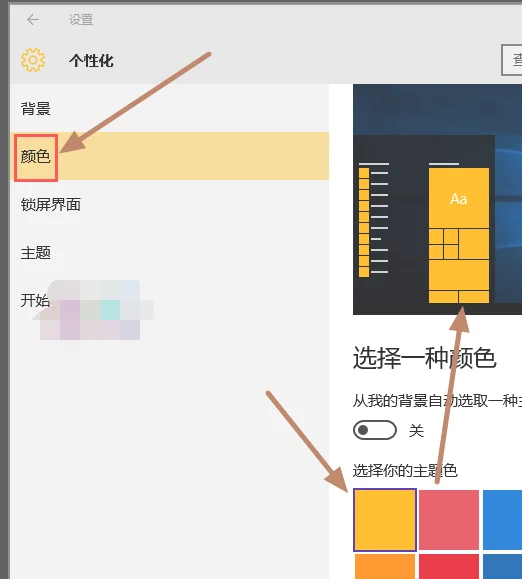The image size is (522, 579).
Task: Toggle automatic accent color from background
Action: click(375, 430)
